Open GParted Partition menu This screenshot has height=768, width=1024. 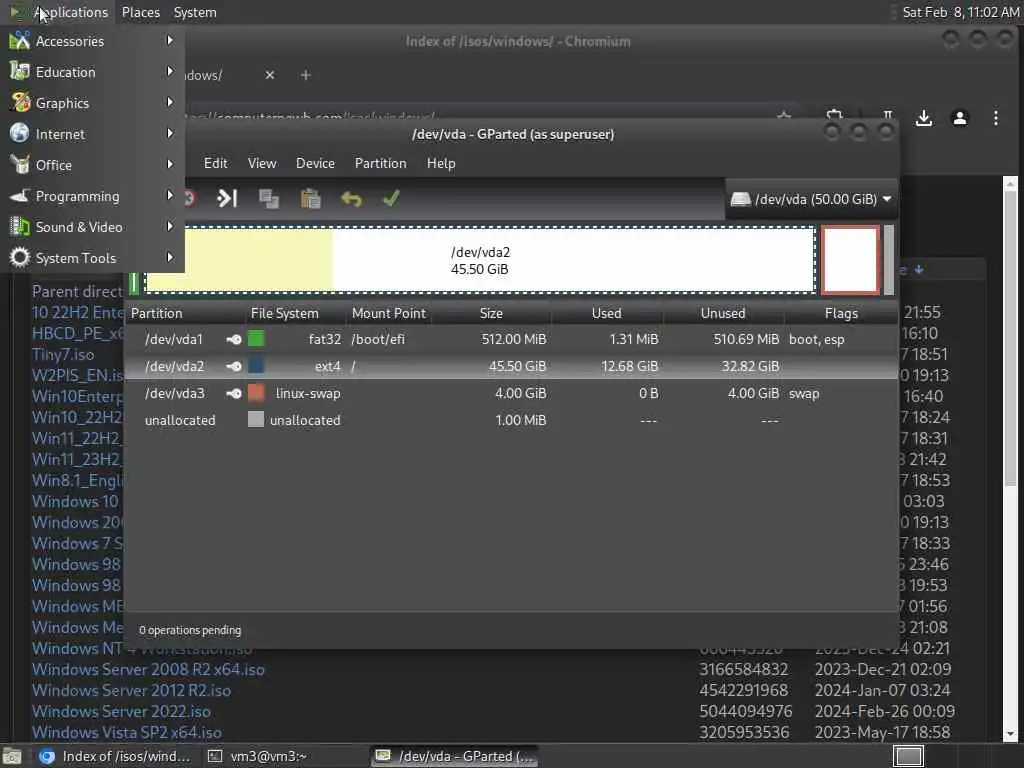click(x=381, y=163)
